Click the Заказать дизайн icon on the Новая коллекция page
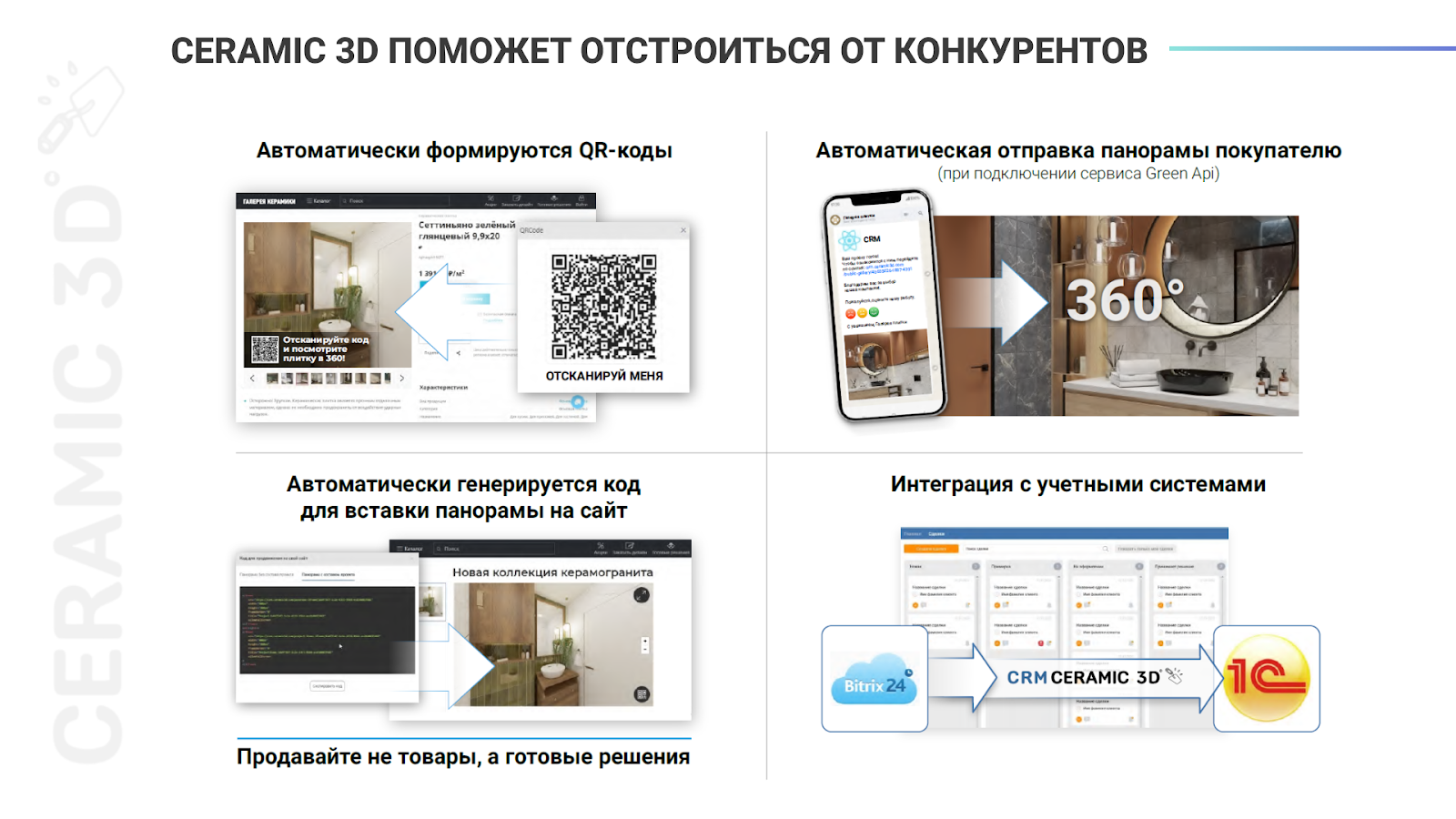The image size is (1456, 819). 630,548
